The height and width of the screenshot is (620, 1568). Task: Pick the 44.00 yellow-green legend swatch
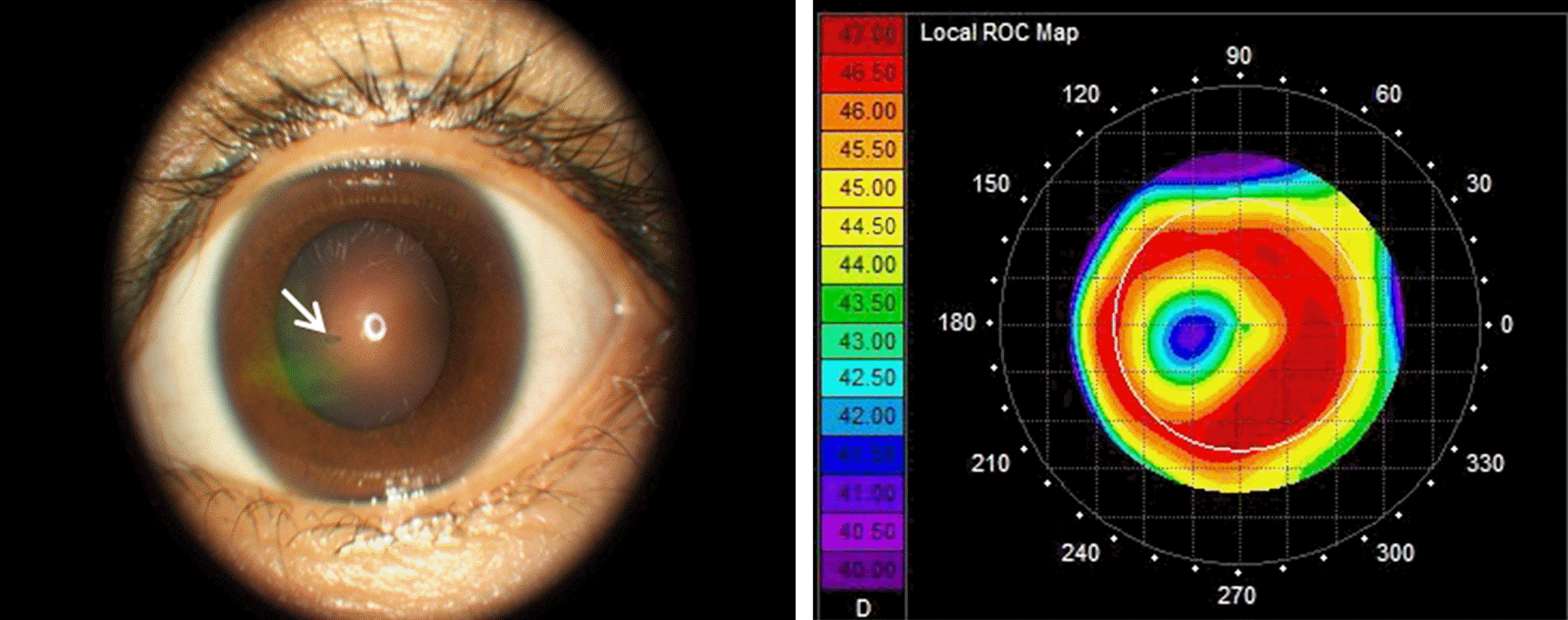click(x=863, y=264)
